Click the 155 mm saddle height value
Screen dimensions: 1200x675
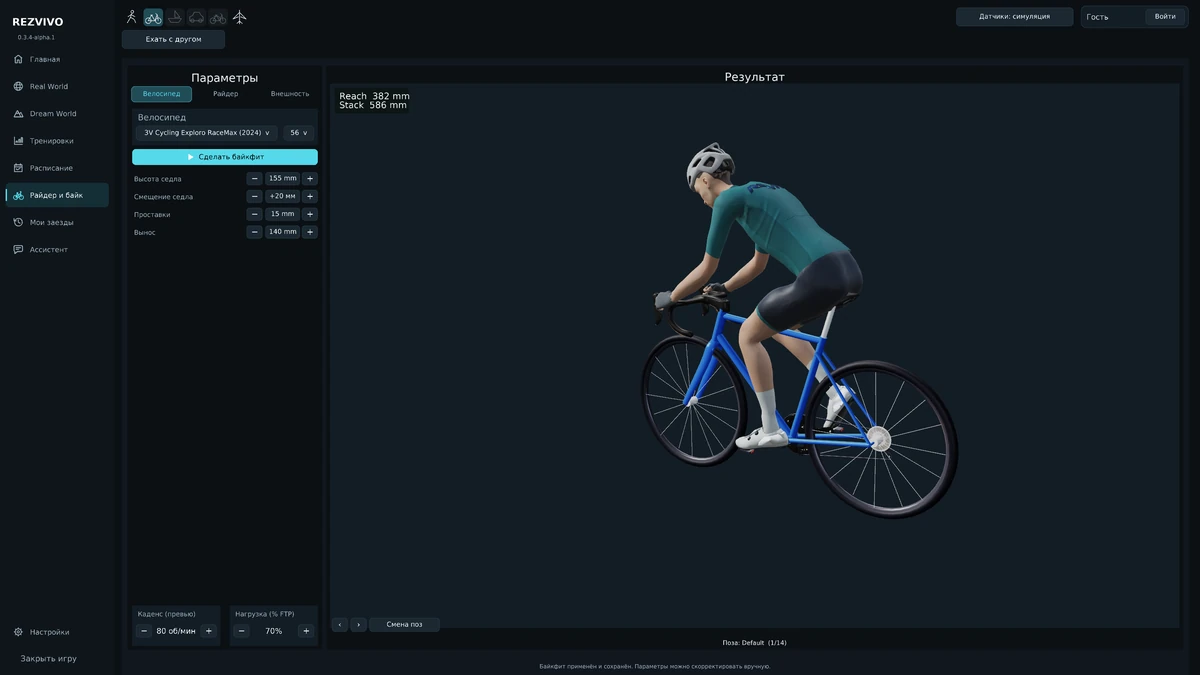tap(282, 179)
